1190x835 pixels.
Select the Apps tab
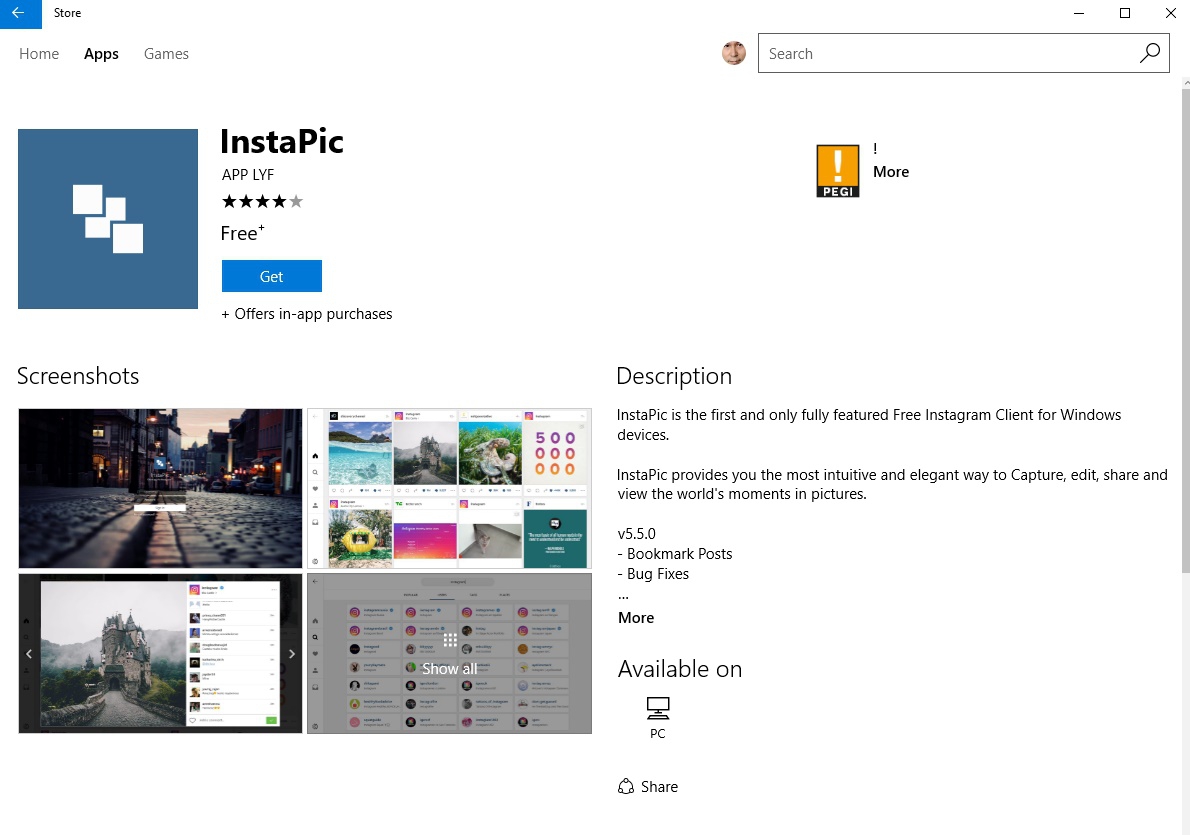pos(101,54)
